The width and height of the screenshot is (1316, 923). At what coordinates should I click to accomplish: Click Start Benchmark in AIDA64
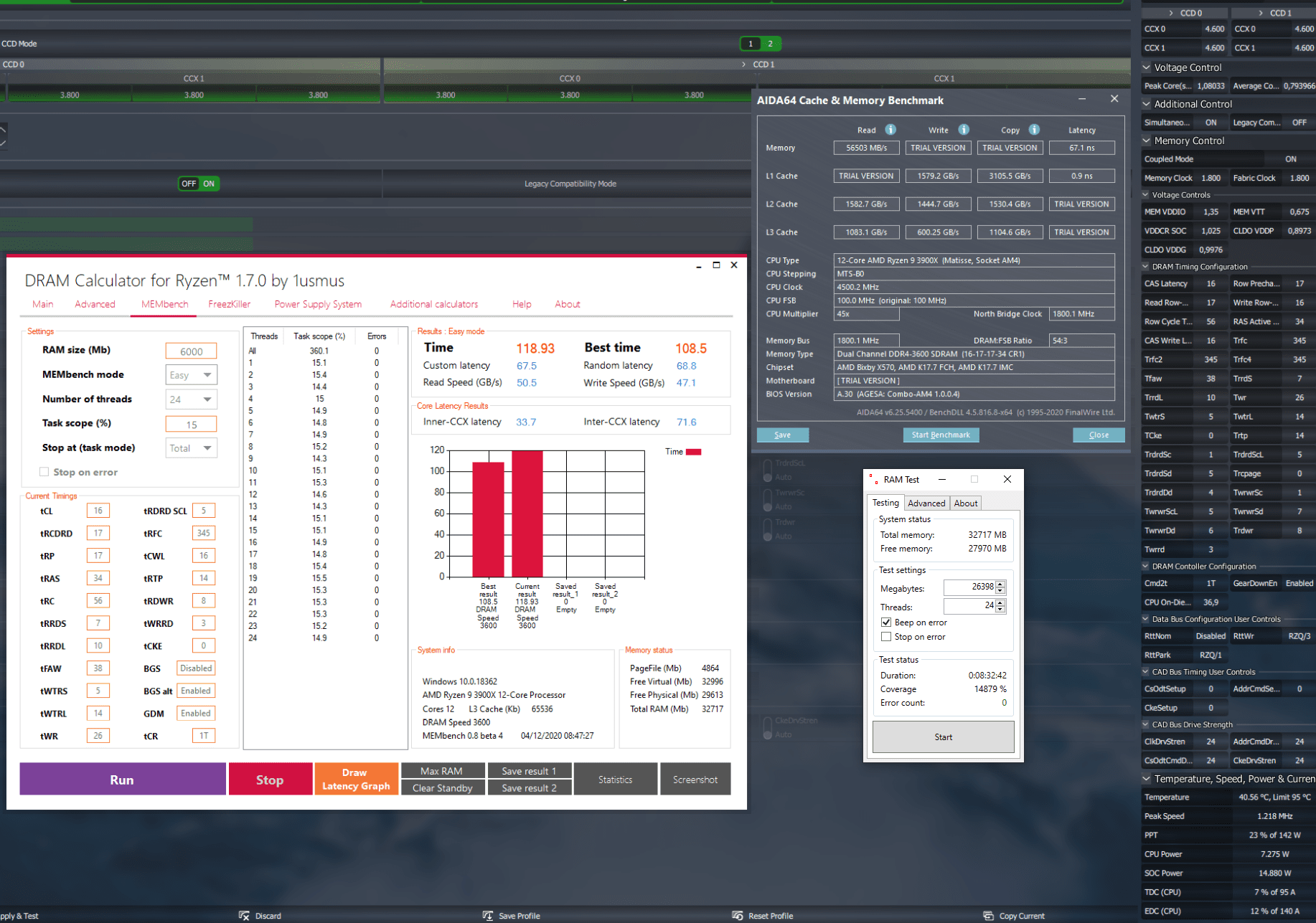tap(941, 435)
